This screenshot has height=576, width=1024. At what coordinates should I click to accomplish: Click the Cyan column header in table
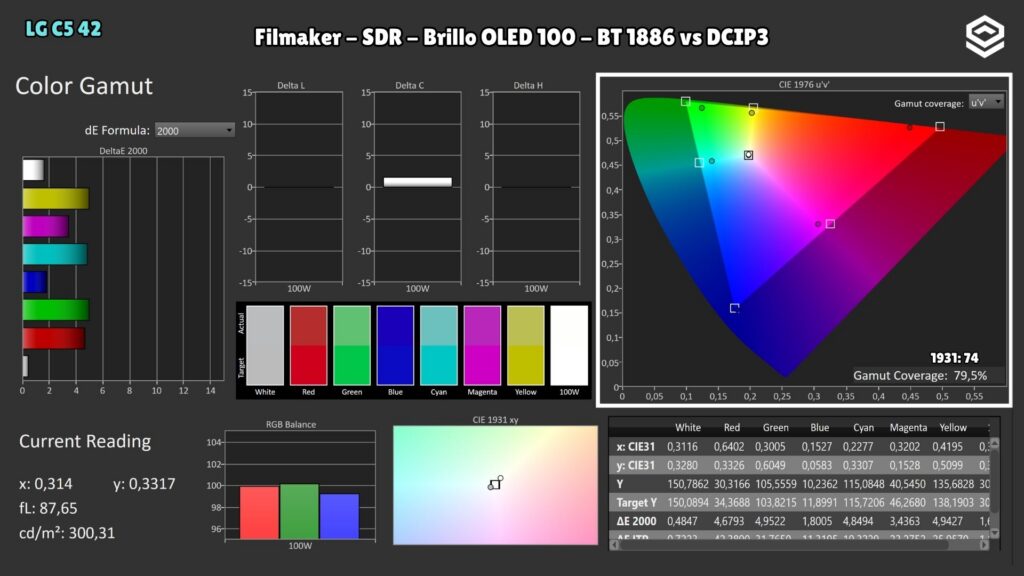(x=863, y=428)
